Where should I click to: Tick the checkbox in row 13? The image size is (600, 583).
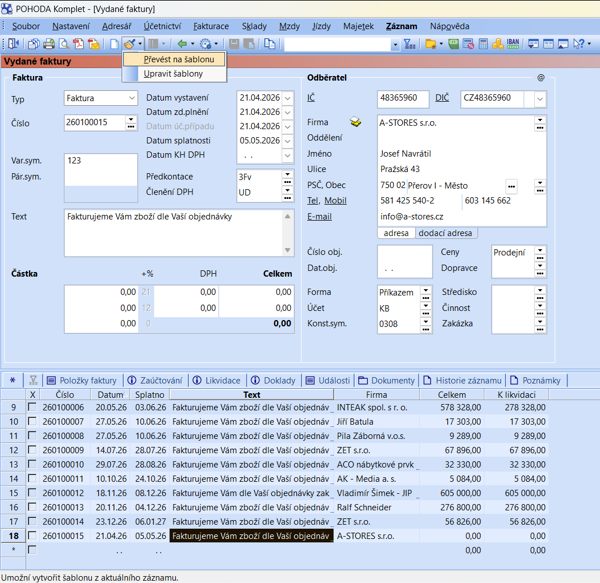32,465
